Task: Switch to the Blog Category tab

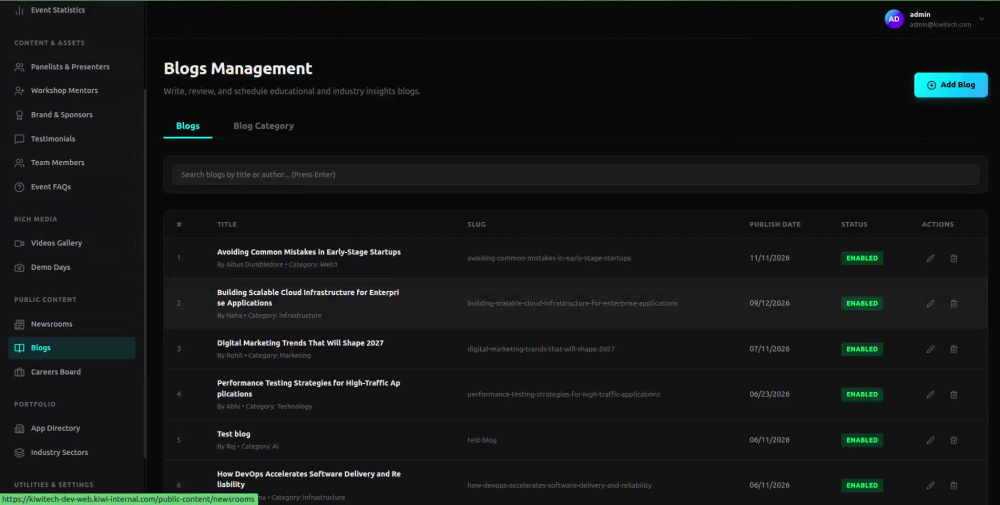Action: 263,126
